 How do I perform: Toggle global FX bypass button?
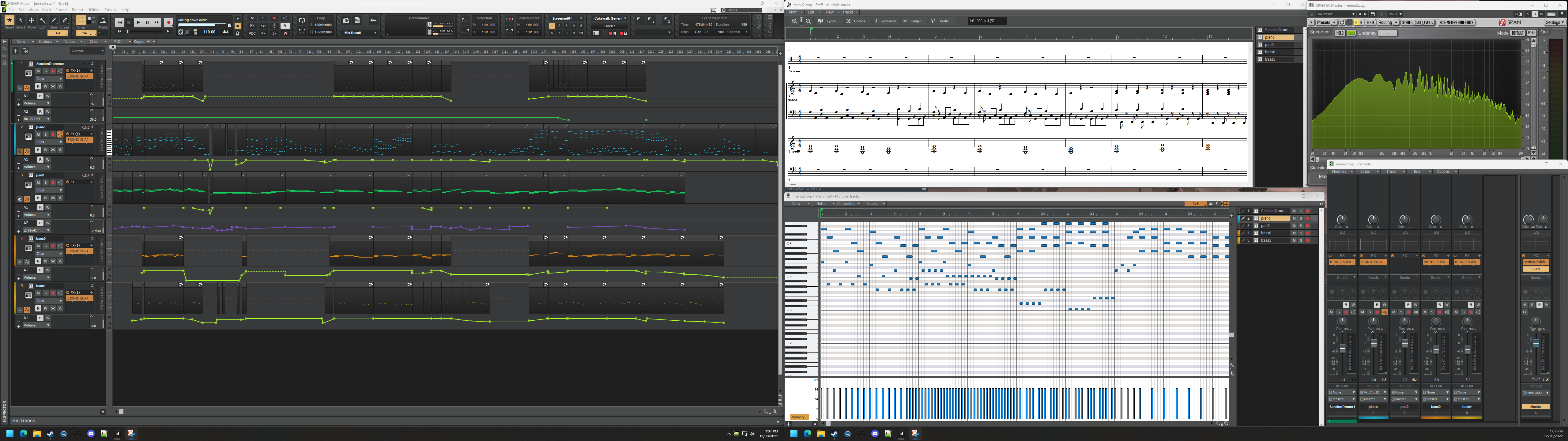253,26
